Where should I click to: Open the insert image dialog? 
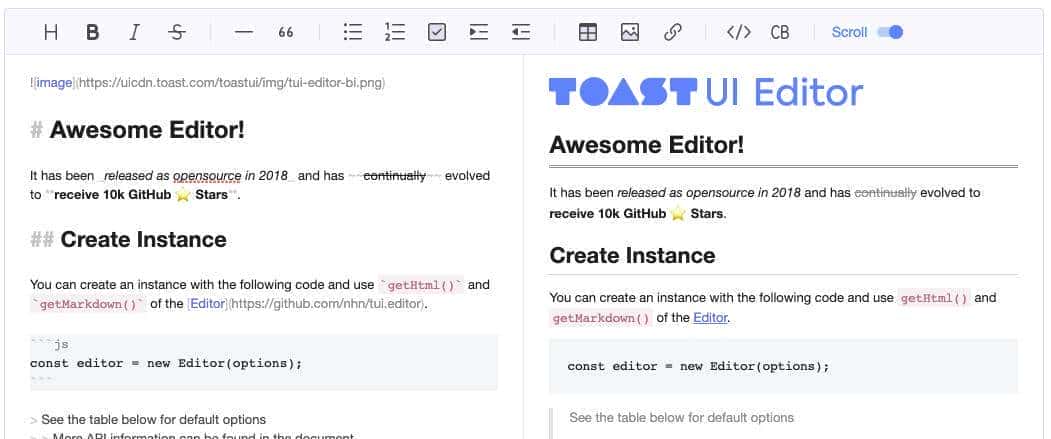(630, 32)
